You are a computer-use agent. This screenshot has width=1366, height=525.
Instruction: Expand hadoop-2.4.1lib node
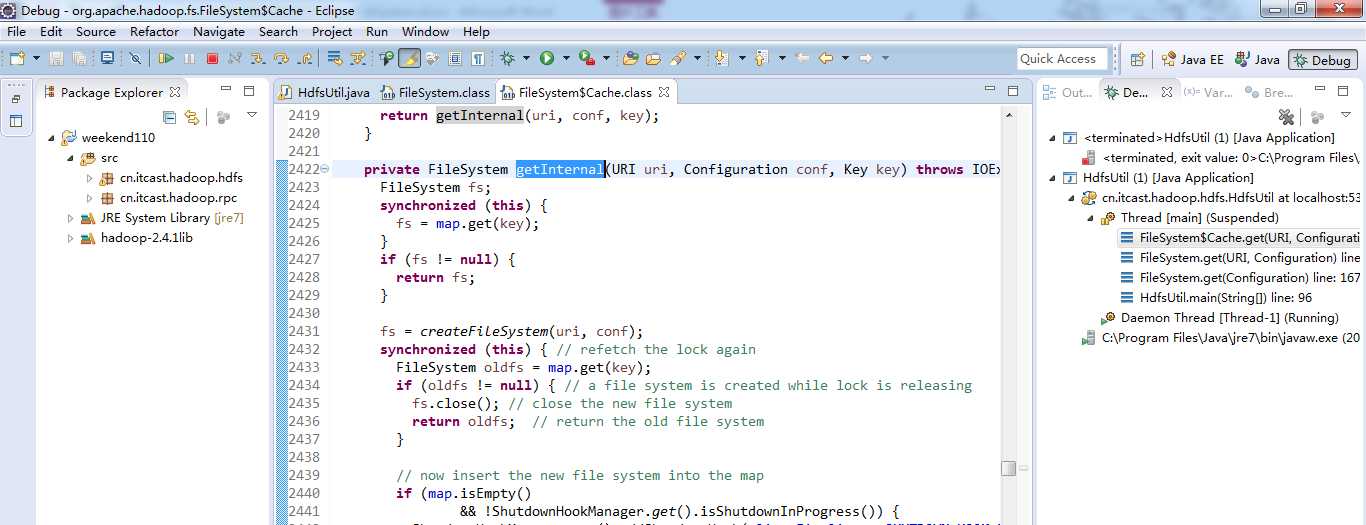(x=71, y=238)
